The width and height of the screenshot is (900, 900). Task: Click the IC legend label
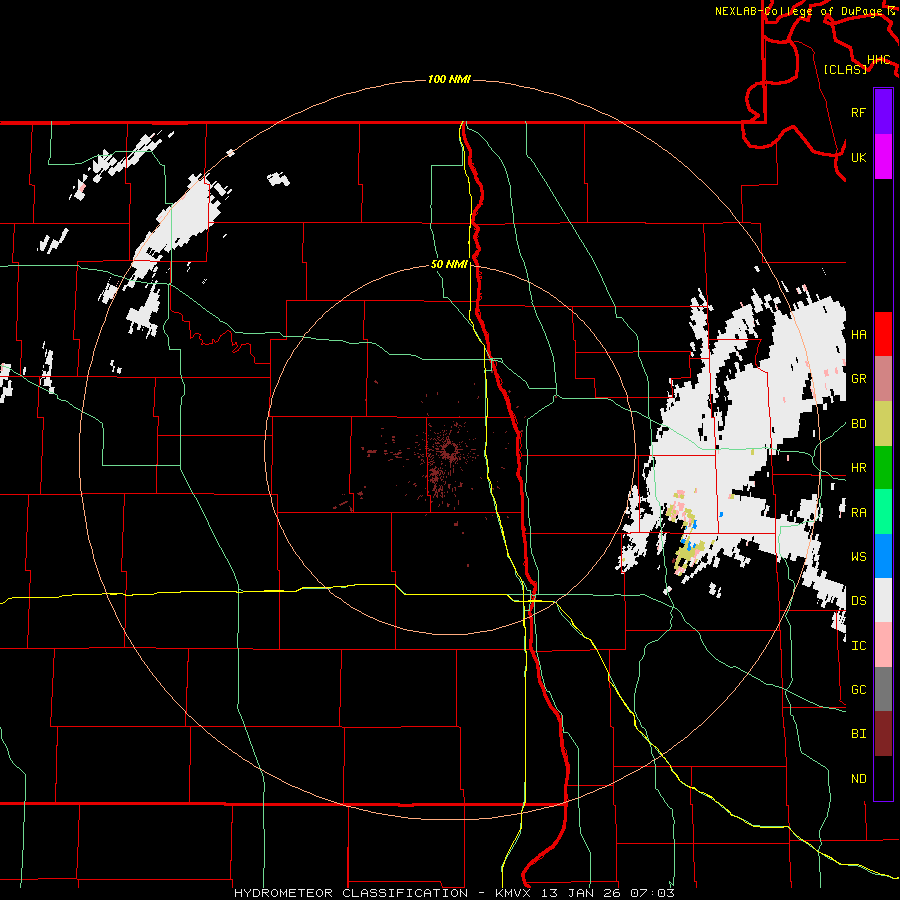pyautogui.click(x=858, y=646)
